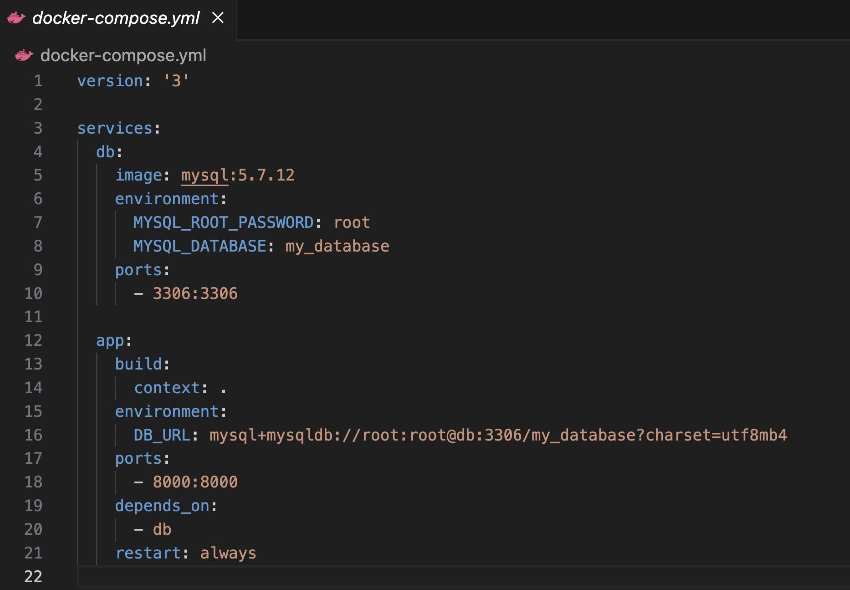Click the 'build' key on line 13
Image resolution: width=850 pixels, height=590 pixels.
click(x=138, y=364)
